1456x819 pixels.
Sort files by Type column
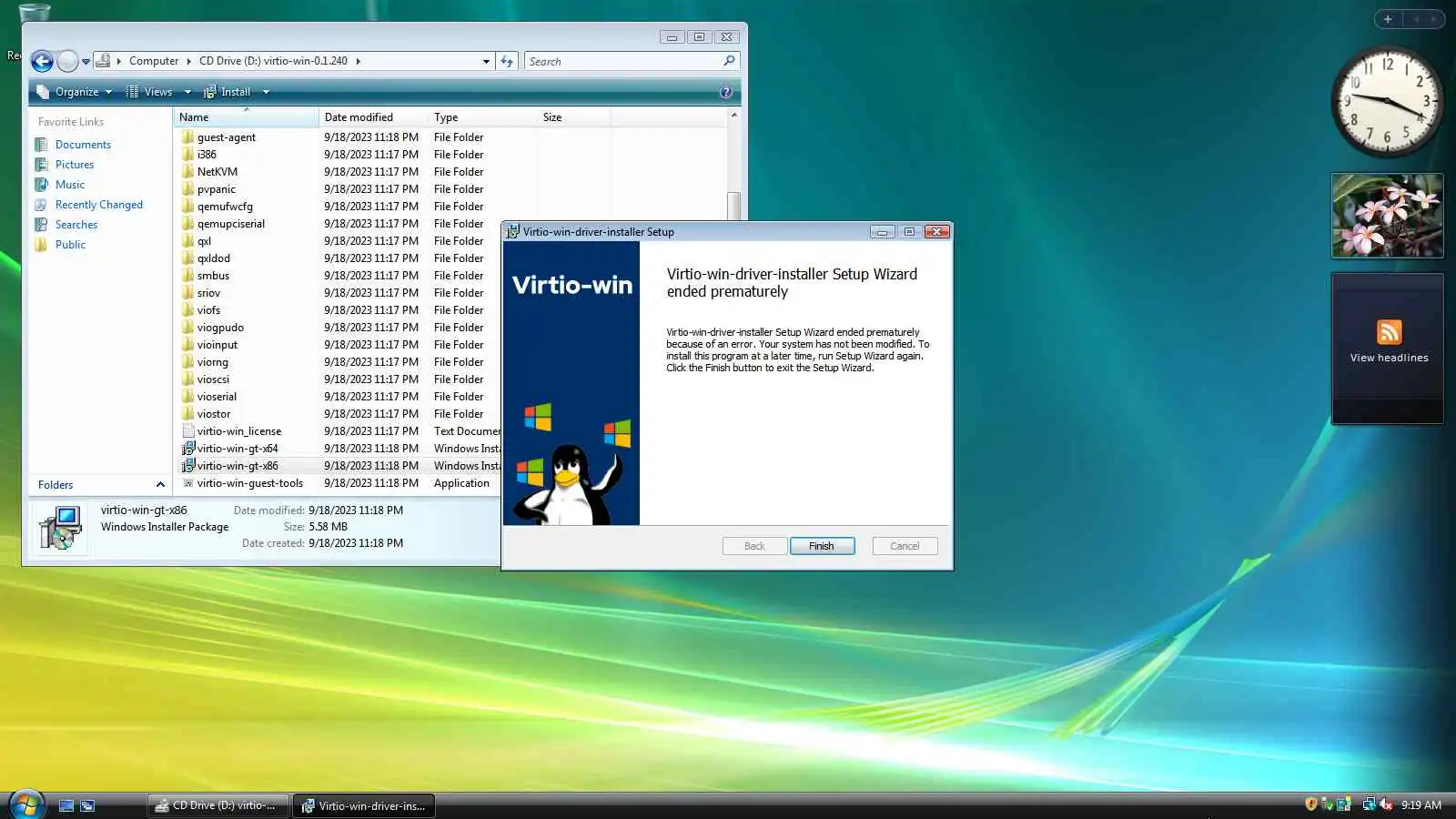[482, 117]
